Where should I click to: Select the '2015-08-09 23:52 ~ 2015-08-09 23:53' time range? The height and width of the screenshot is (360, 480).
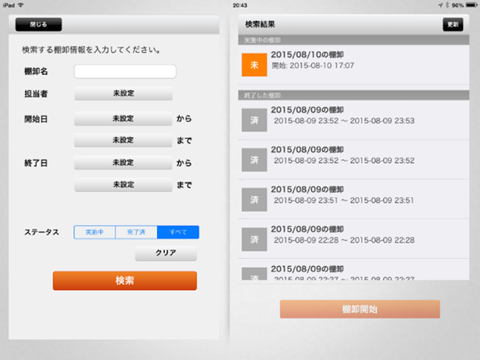pos(344,121)
